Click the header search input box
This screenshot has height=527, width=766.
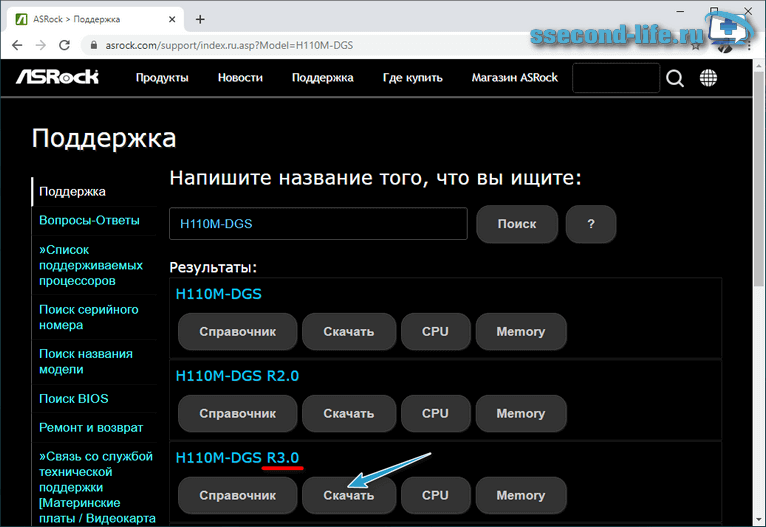(616, 78)
